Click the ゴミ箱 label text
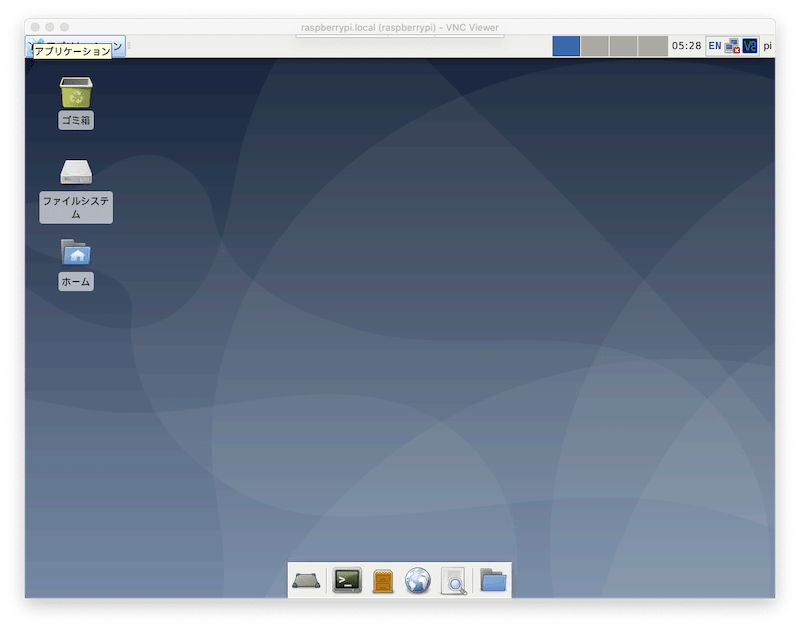Screen dimensions: 800x629 (x=76, y=120)
